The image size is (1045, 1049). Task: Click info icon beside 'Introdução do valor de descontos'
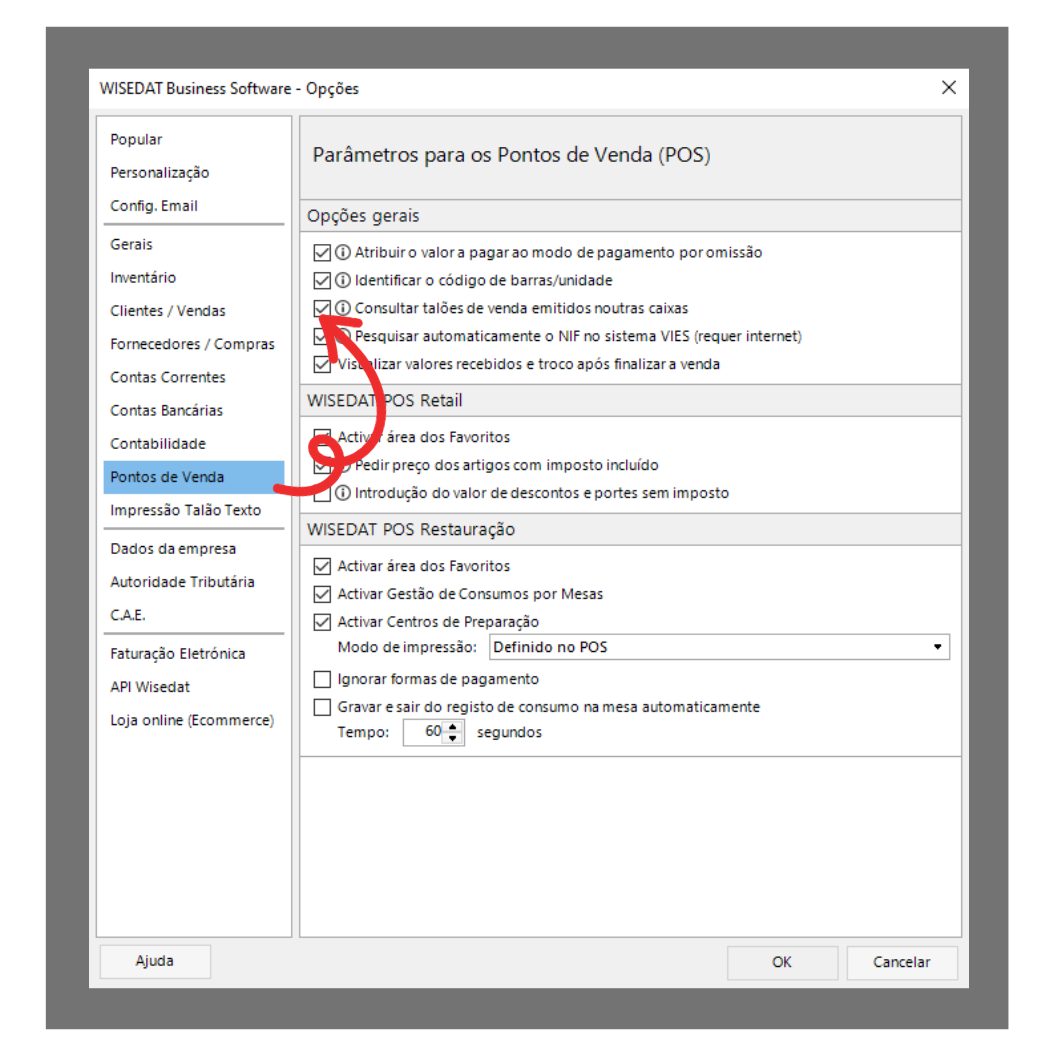(343, 493)
